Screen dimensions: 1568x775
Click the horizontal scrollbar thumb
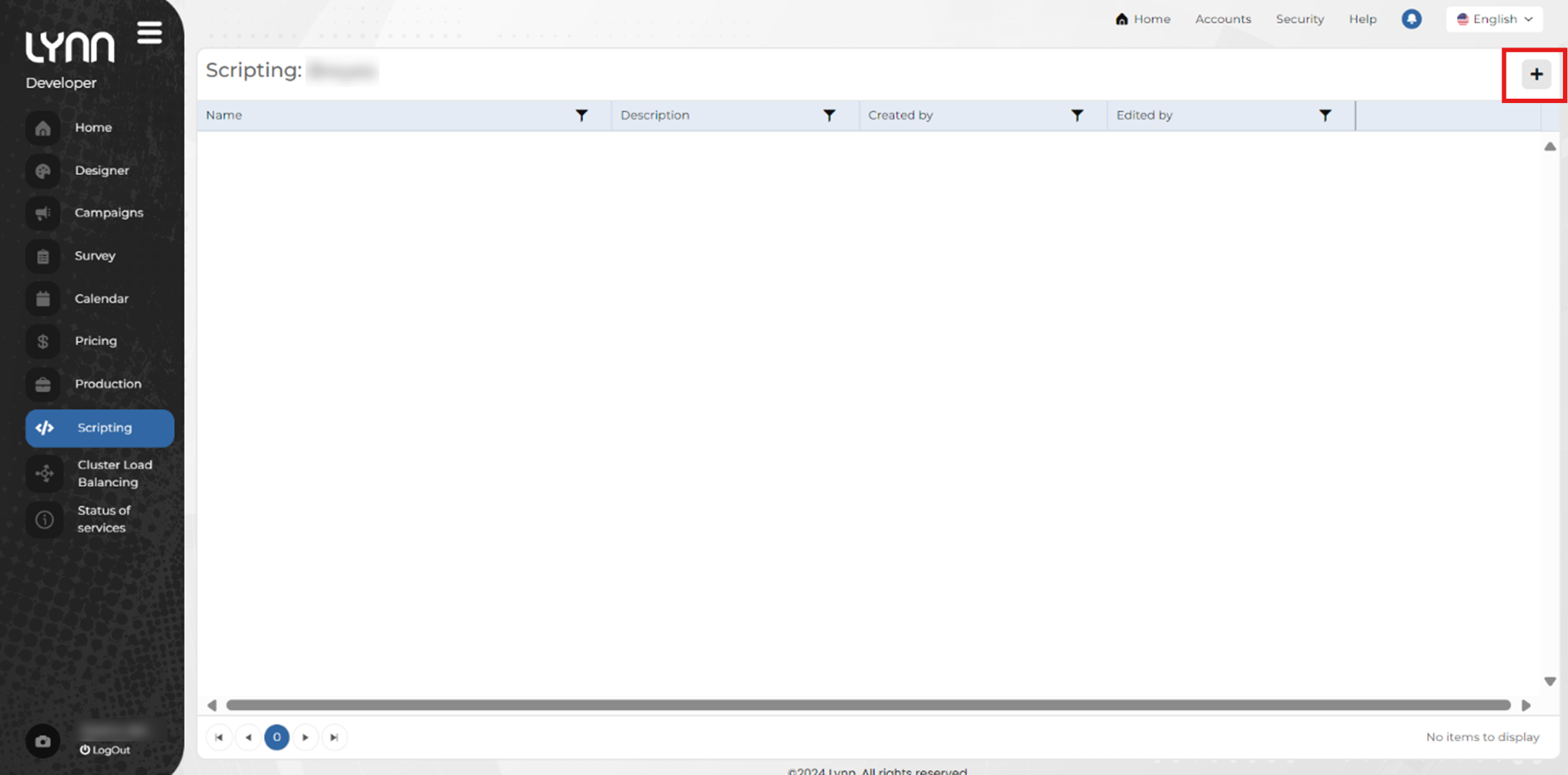[868, 706]
